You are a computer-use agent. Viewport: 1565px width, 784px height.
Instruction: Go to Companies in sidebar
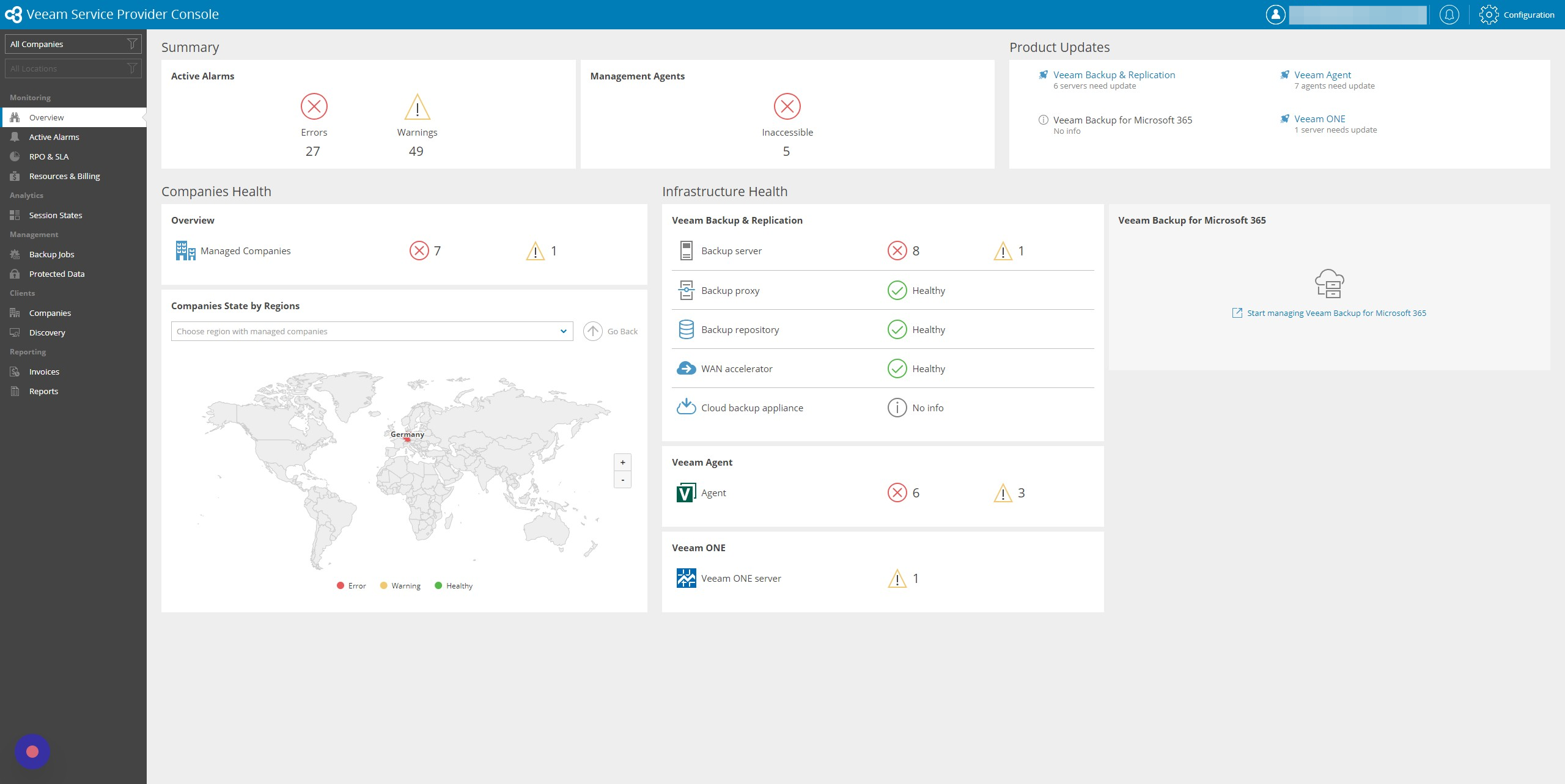[73, 313]
